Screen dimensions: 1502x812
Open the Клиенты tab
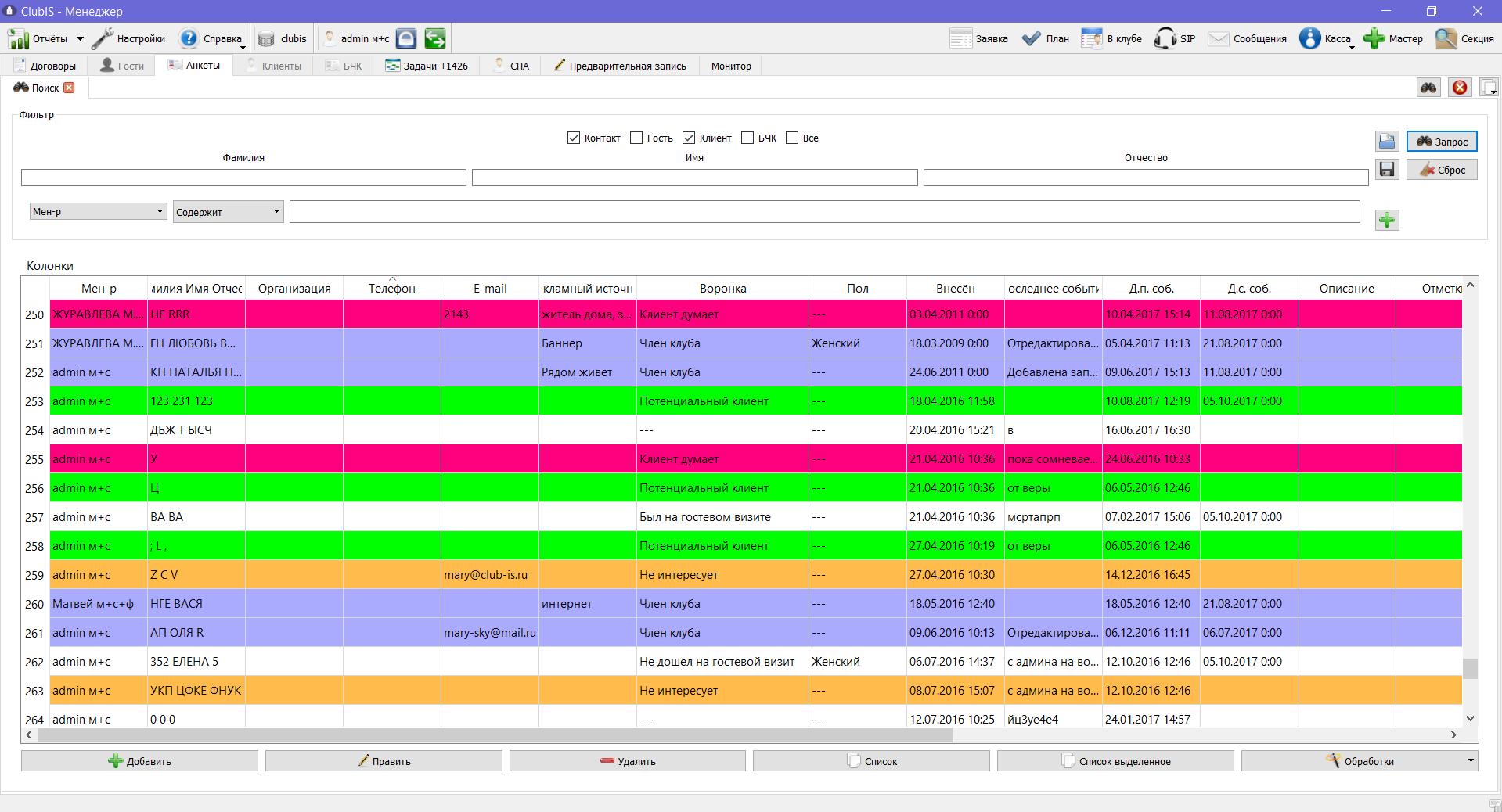273,66
